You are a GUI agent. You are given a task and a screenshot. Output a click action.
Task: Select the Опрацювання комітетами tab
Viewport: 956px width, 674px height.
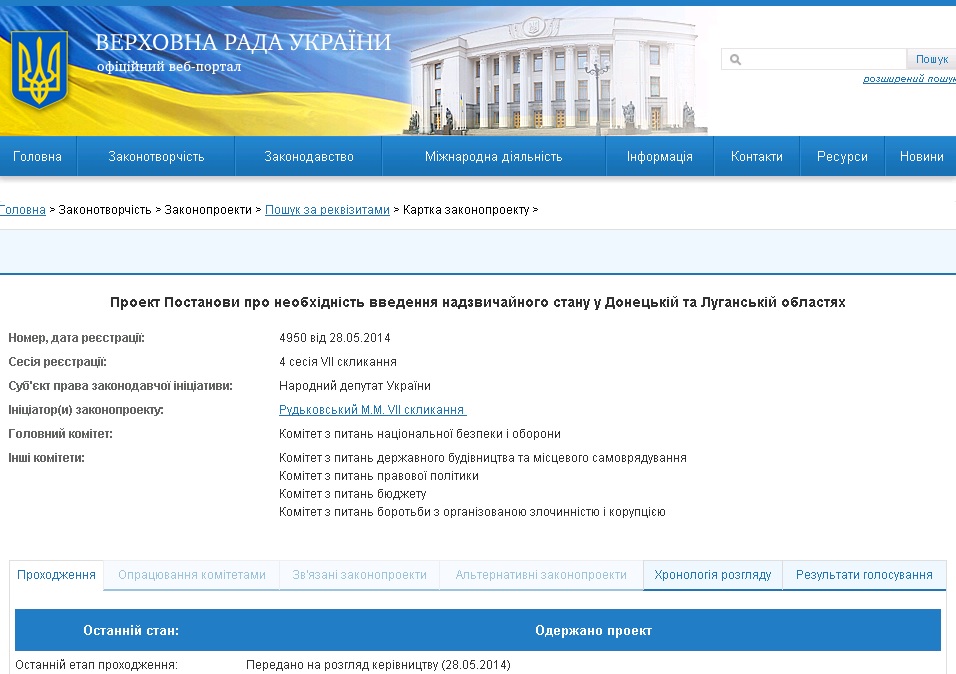click(191, 575)
